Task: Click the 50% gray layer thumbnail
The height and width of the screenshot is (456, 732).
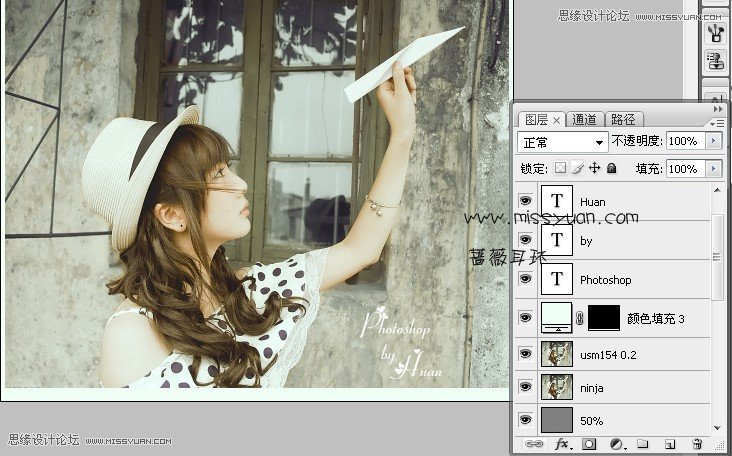Action: coord(556,420)
